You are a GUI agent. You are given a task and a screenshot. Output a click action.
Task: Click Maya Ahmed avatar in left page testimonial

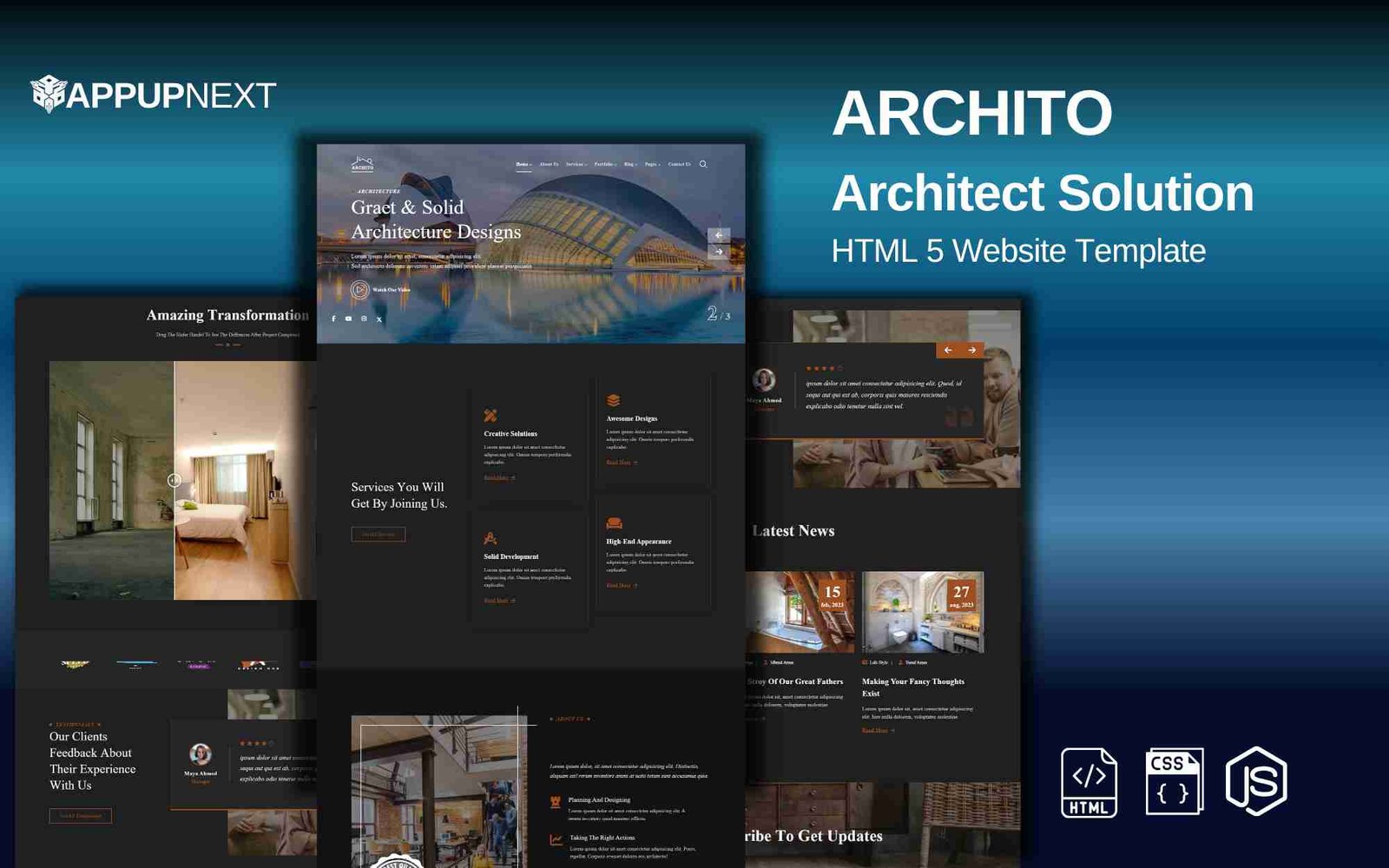tap(201, 754)
